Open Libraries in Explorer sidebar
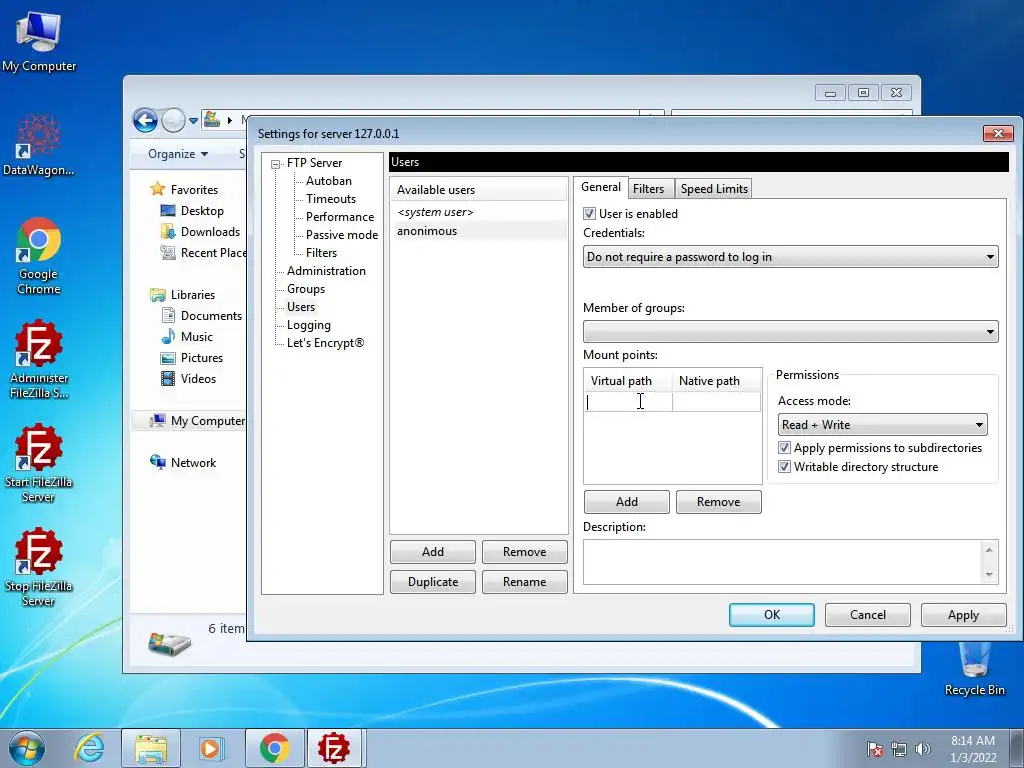Screen dimensions: 1024x768 pyautogui.click(x=183, y=295)
